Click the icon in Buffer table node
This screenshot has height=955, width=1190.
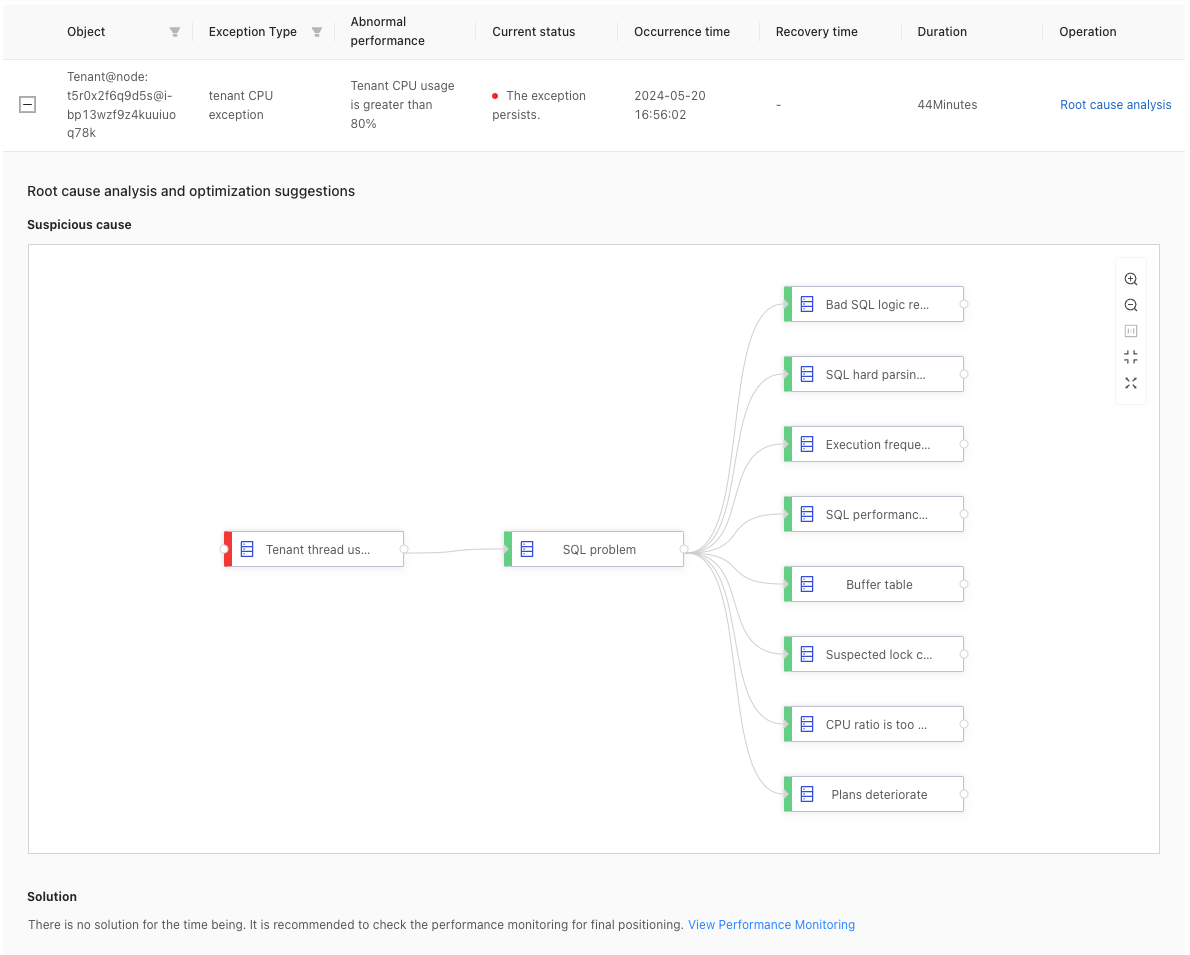point(808,584)
